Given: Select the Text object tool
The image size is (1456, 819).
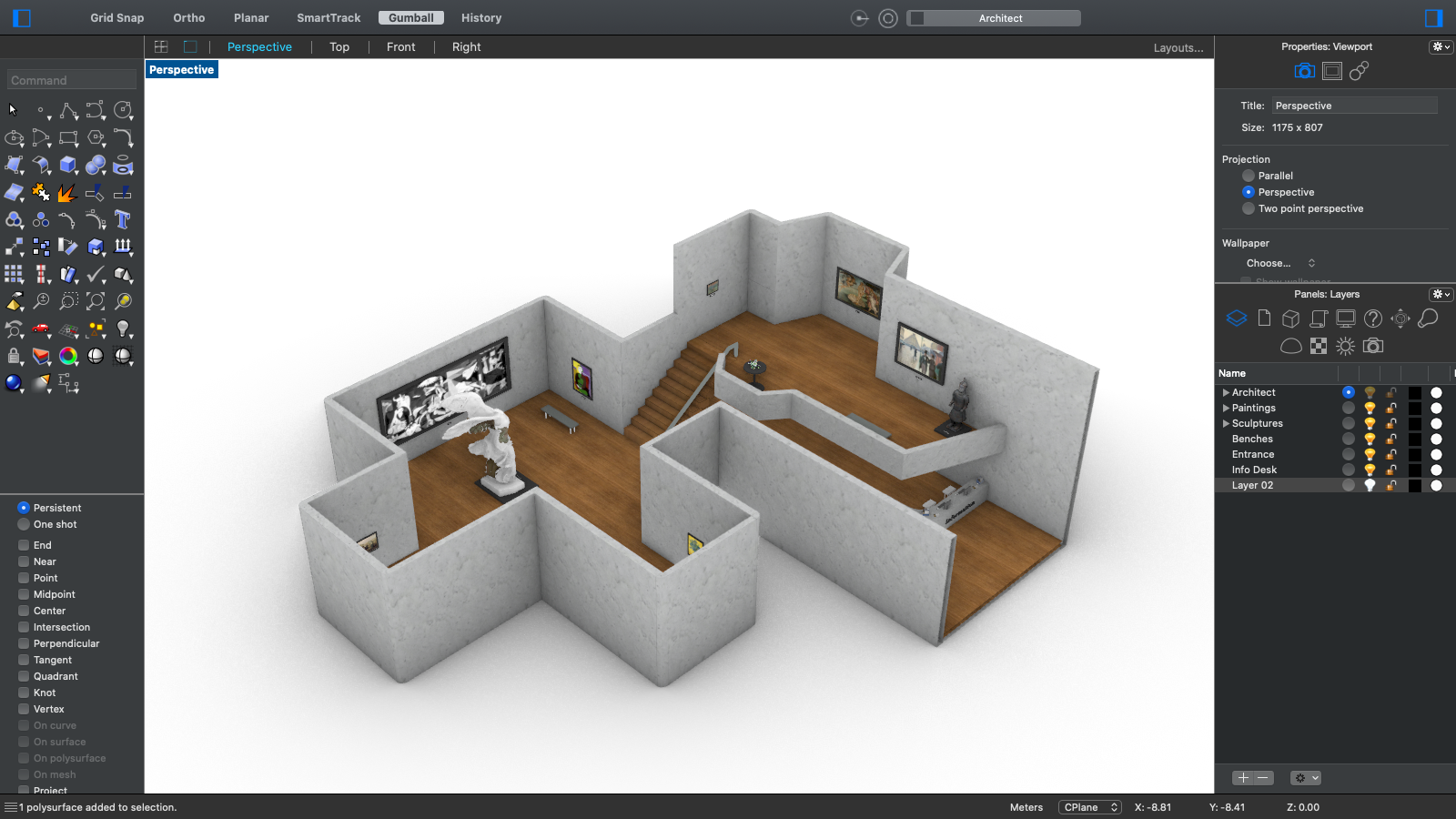Looking at the screenshot, I should click(x=123, y=219).
